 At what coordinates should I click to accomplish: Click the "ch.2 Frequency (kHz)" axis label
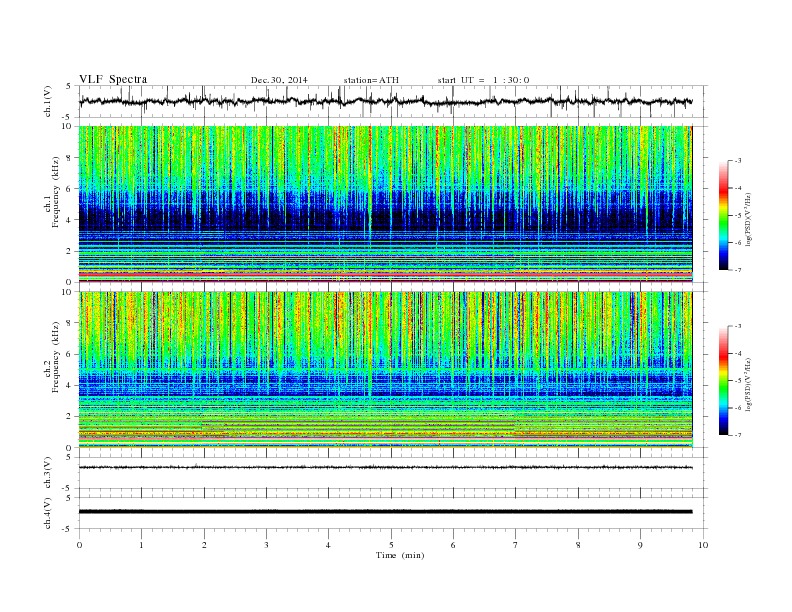(x=52, y=357)
